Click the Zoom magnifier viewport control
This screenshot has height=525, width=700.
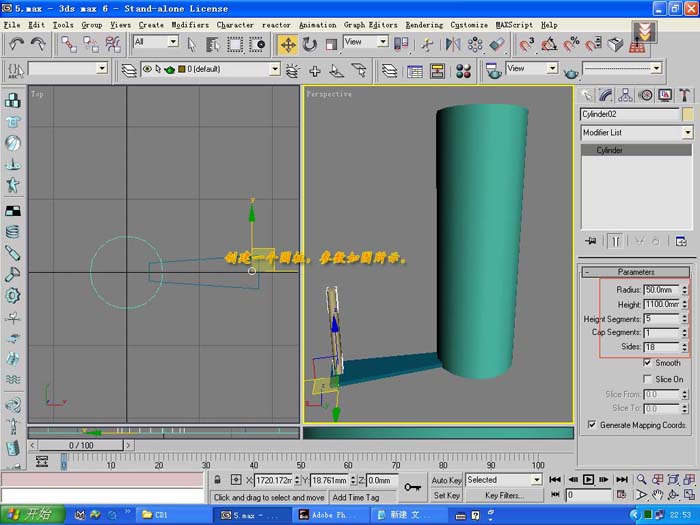click(641, 479)
